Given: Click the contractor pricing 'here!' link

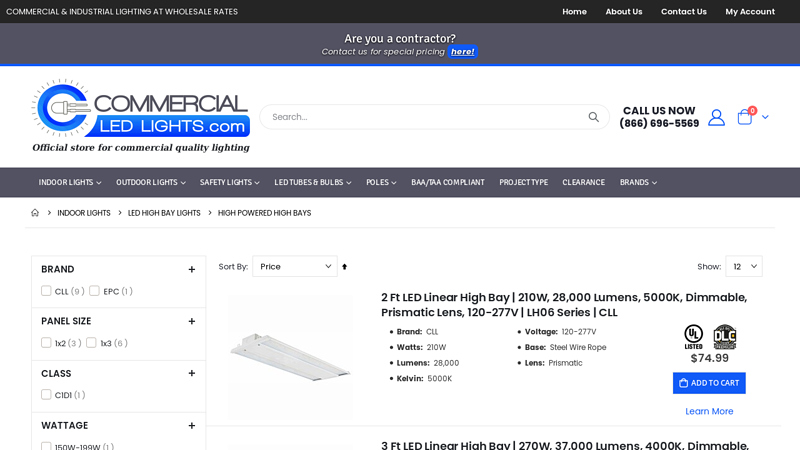Looking at the screenshot, I should tap(463, 52).
